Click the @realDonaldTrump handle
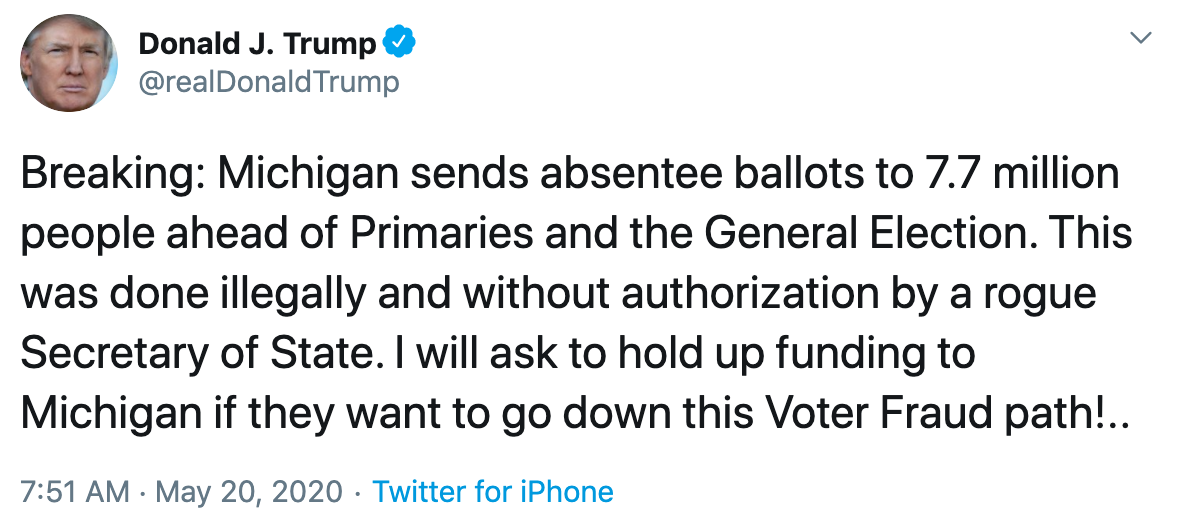The image size is (1184, 528). point(268,82)
